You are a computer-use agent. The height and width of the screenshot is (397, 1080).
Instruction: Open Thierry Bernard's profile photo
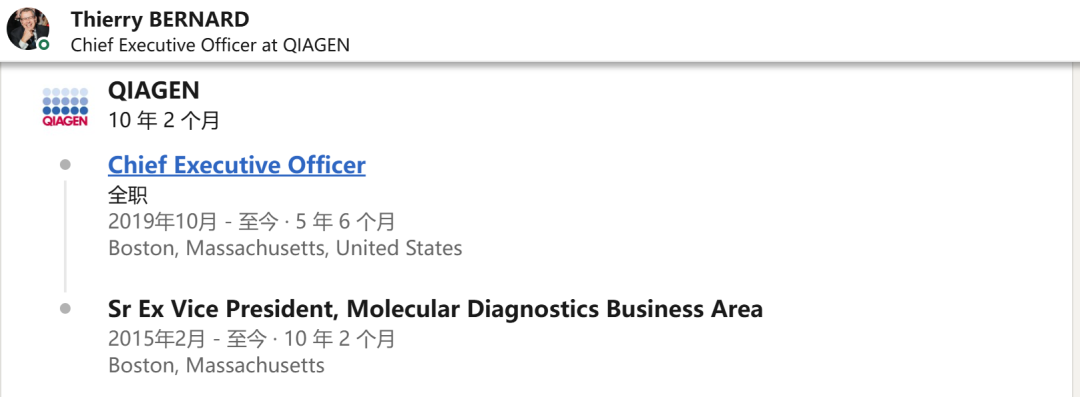click(28, 29)
